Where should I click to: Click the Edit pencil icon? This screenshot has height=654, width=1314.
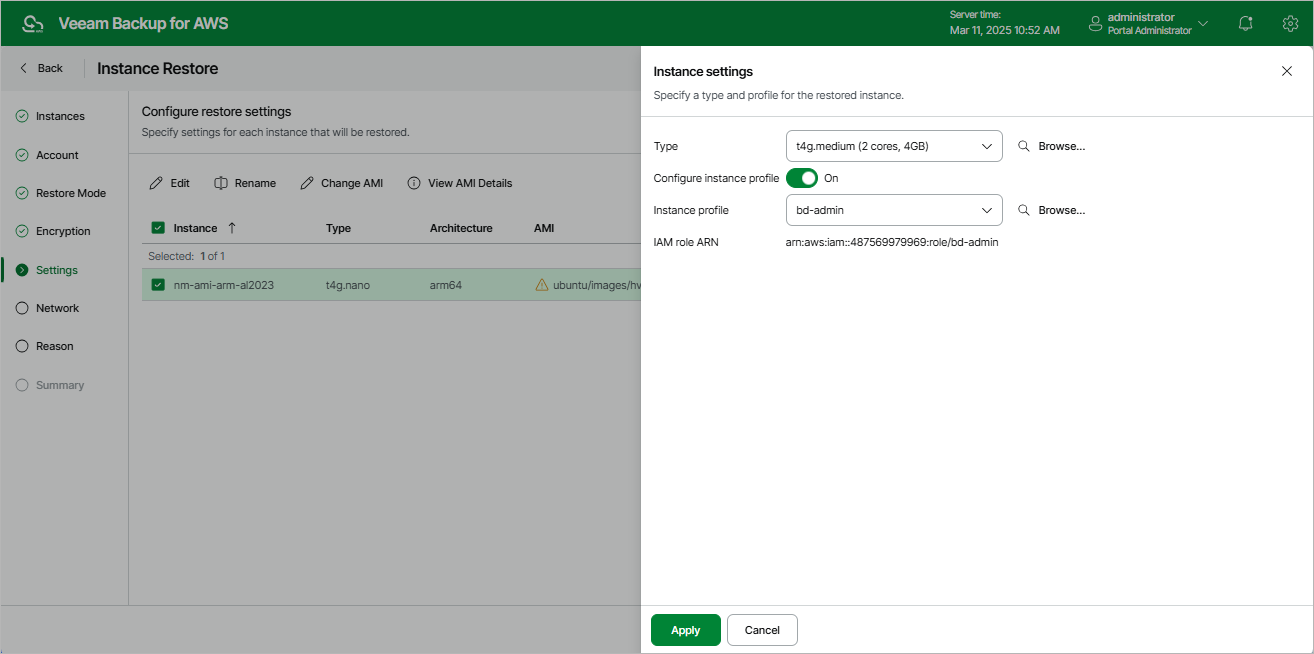pyautogui.click(x=155, y=182)
